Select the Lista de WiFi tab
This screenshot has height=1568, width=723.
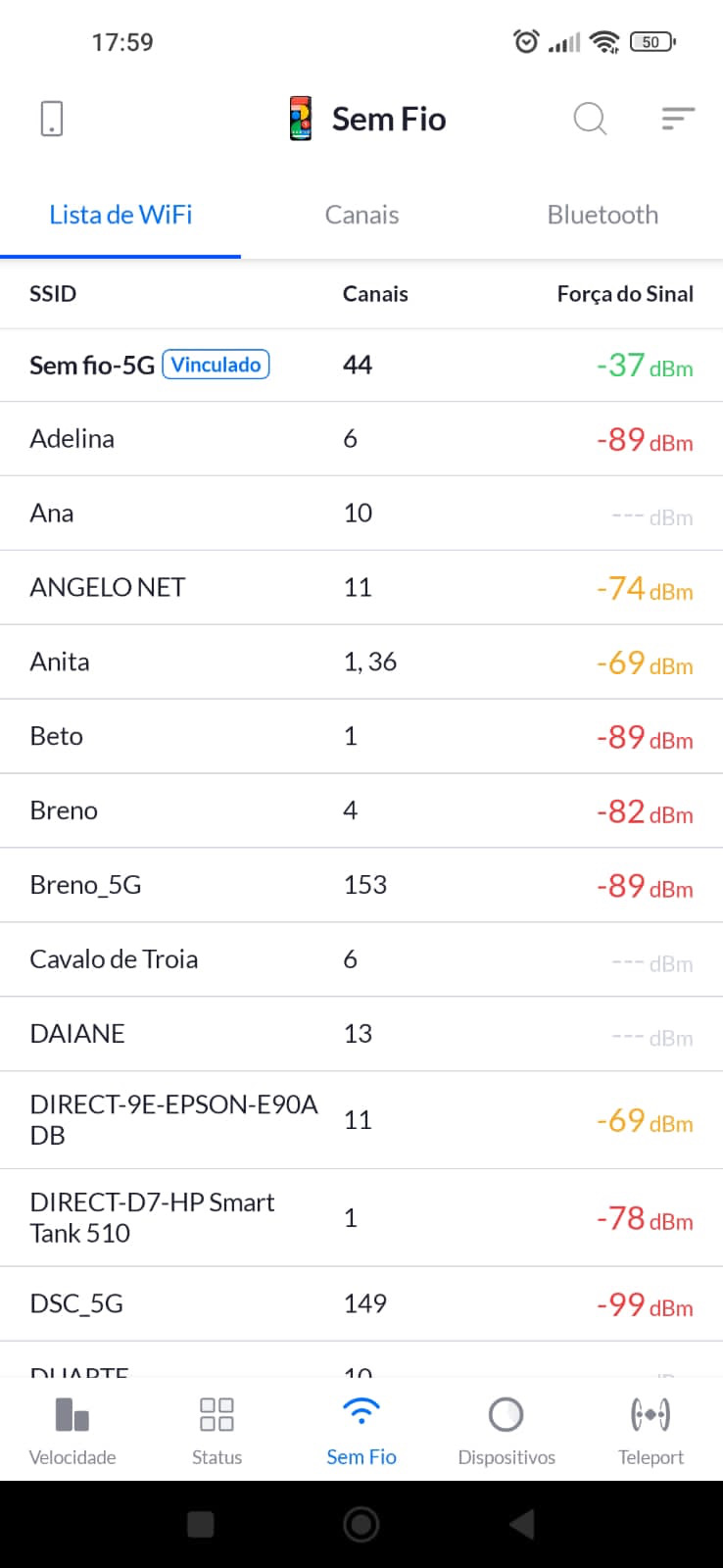pos(120,215)
